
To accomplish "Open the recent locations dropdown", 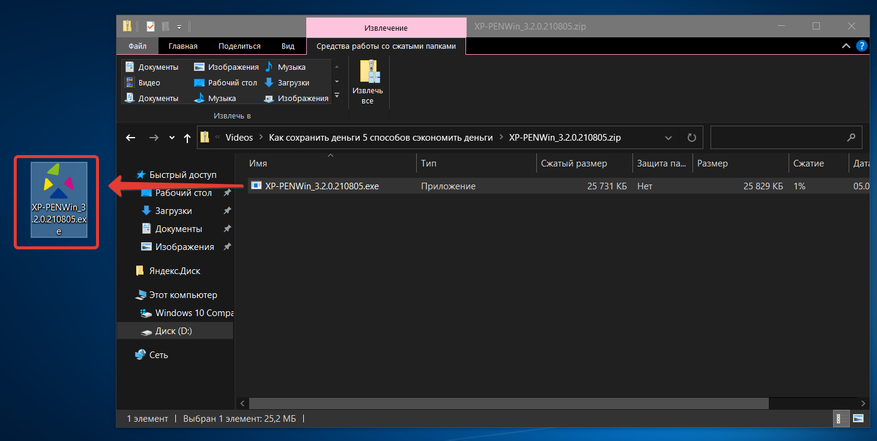I will pyautogui.click(x=172, y=138).
